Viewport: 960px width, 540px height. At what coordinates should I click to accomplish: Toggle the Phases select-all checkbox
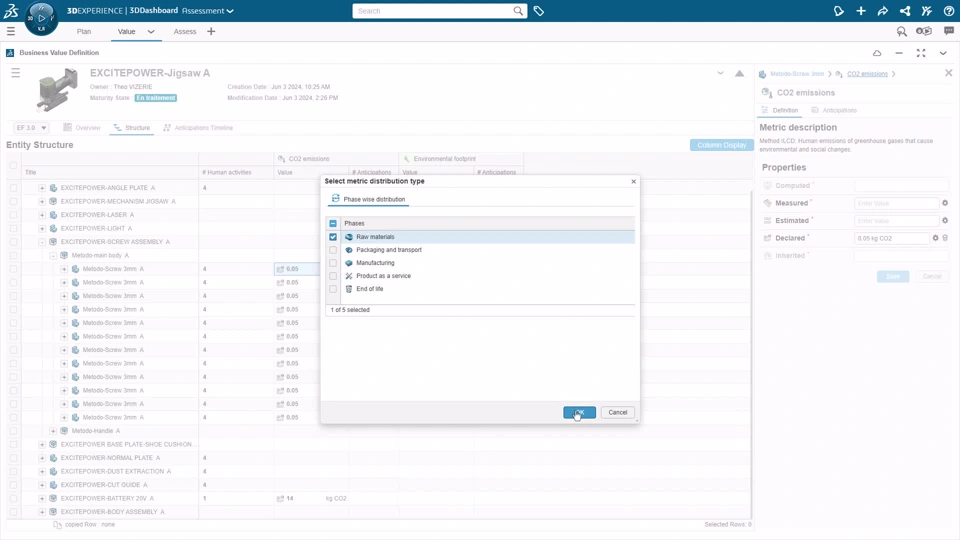click(x=333, y=223)
